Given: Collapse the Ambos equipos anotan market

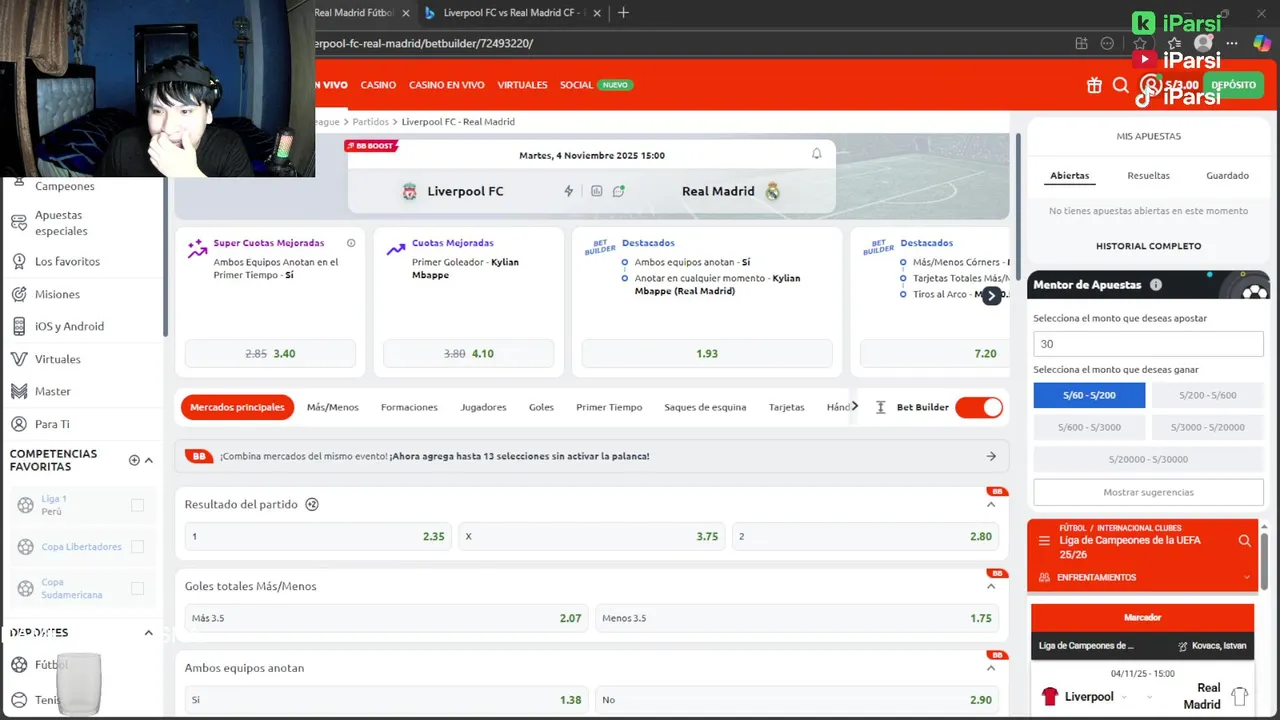Looking at the screenshot, I should coord(991,668).
